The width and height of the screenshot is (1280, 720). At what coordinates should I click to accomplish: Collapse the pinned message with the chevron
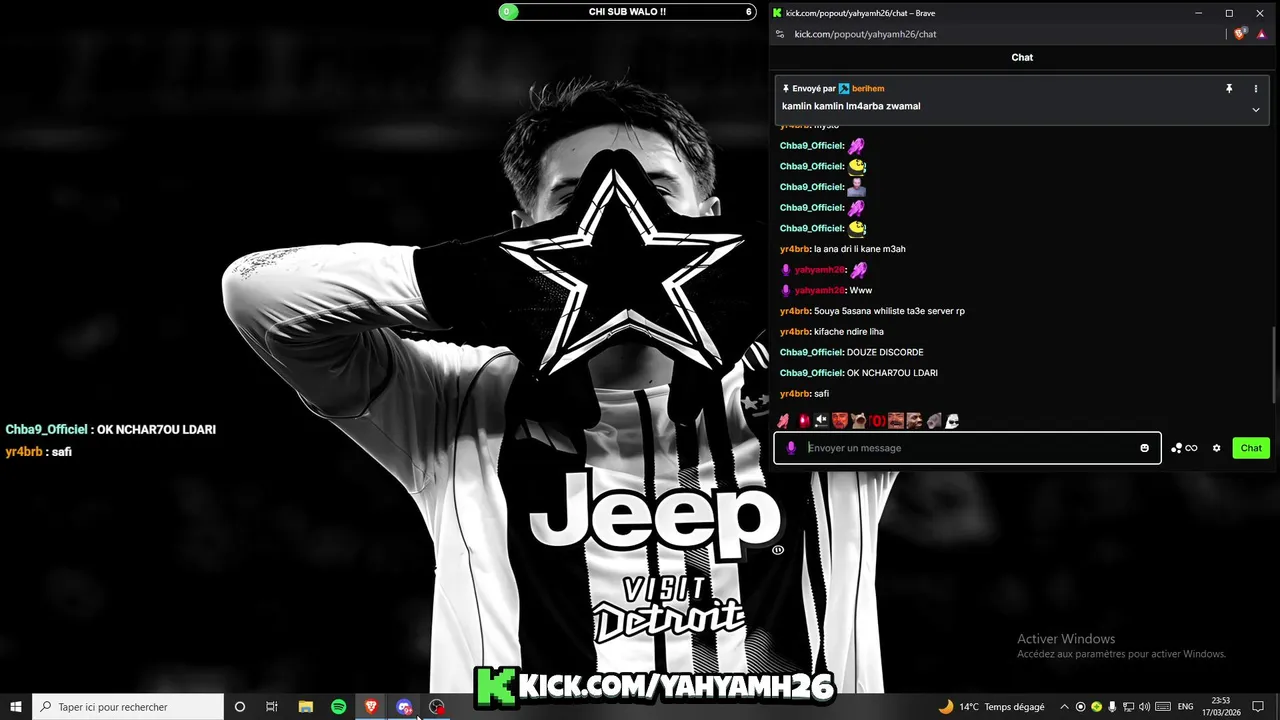pyautogui.click(x=1256, y=110)
